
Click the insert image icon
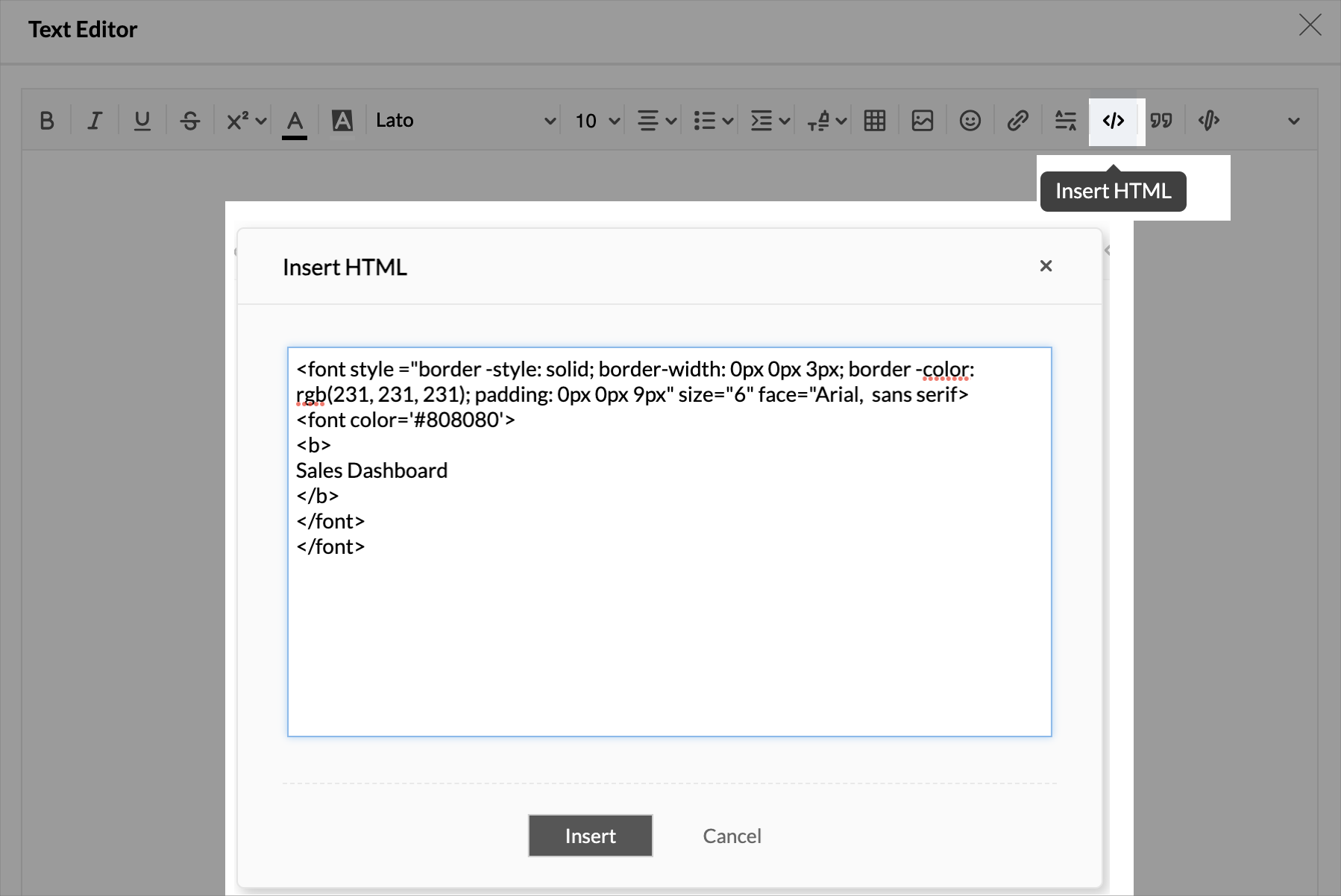click(x=922, y=121)
